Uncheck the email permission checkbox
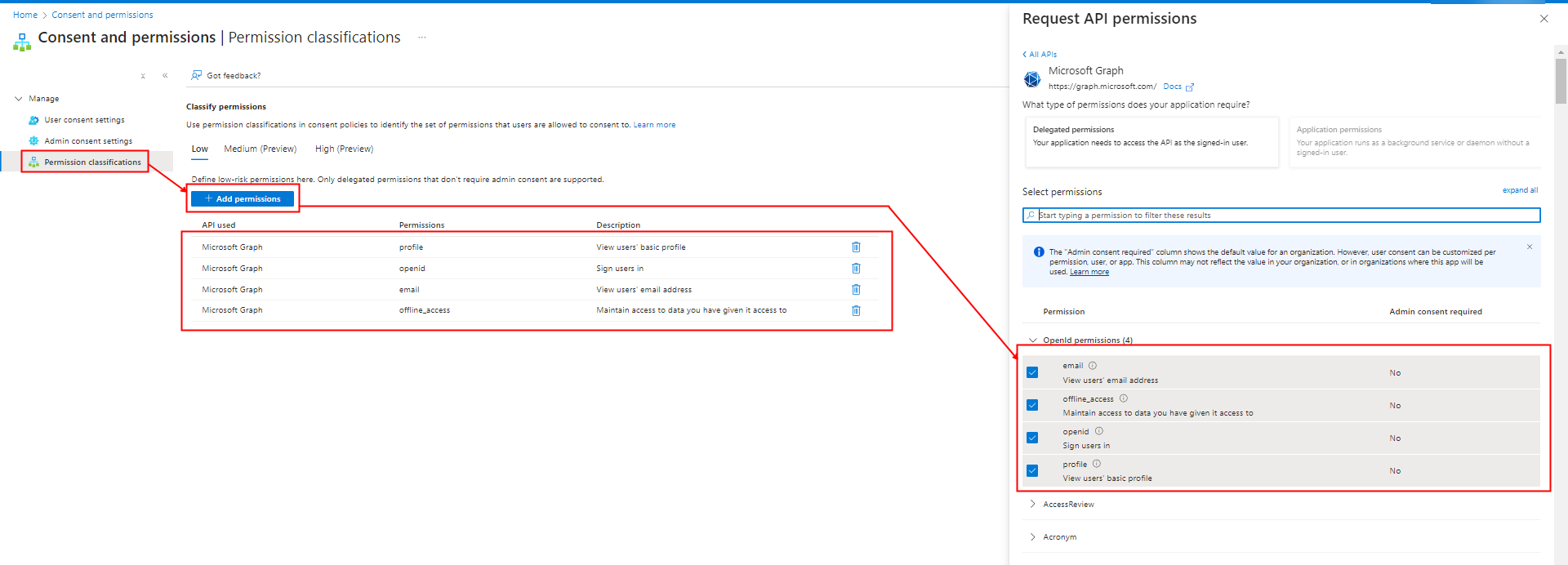Viewport: 1568px width, 565px height. 1032,372
